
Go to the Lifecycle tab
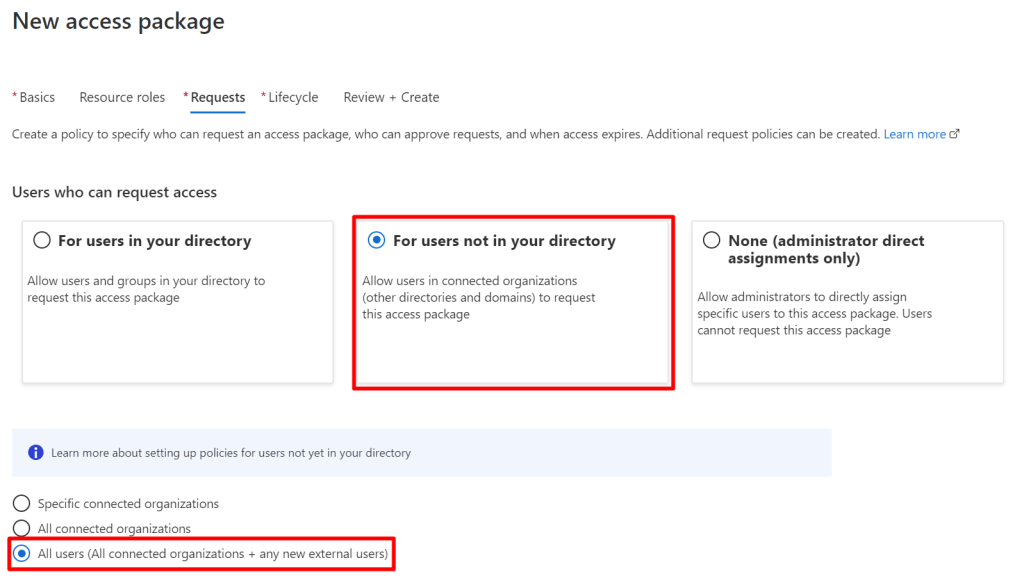[x=293, y=97]
